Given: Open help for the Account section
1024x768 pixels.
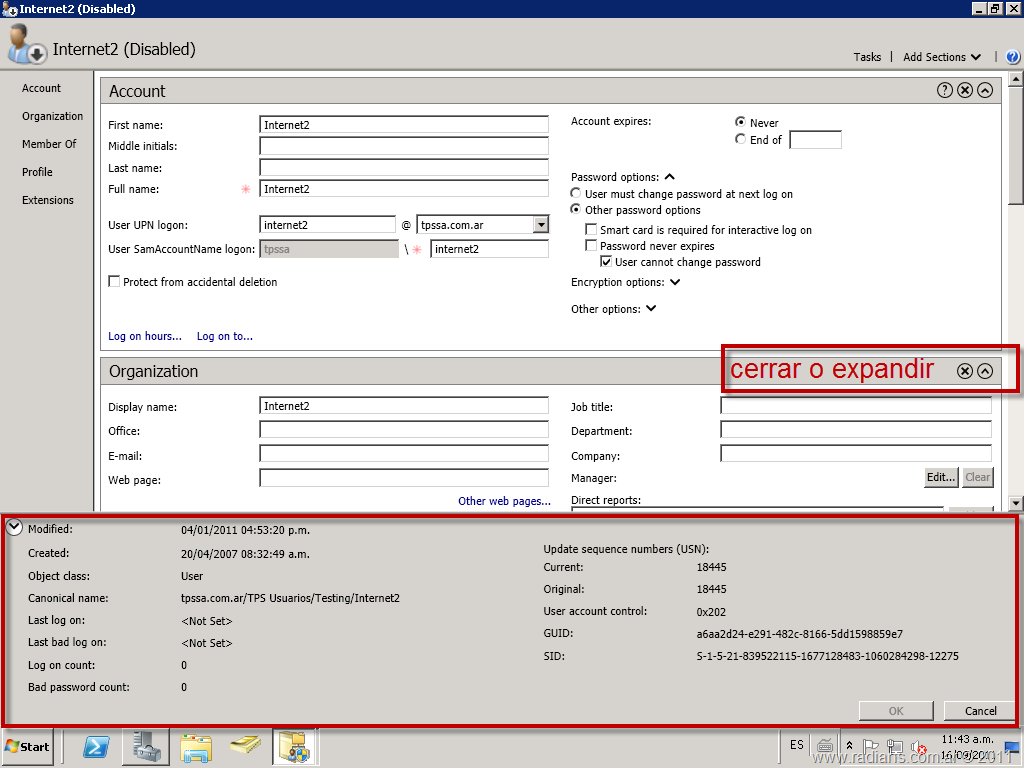Looking at the screenshot, I should (944, 91).
